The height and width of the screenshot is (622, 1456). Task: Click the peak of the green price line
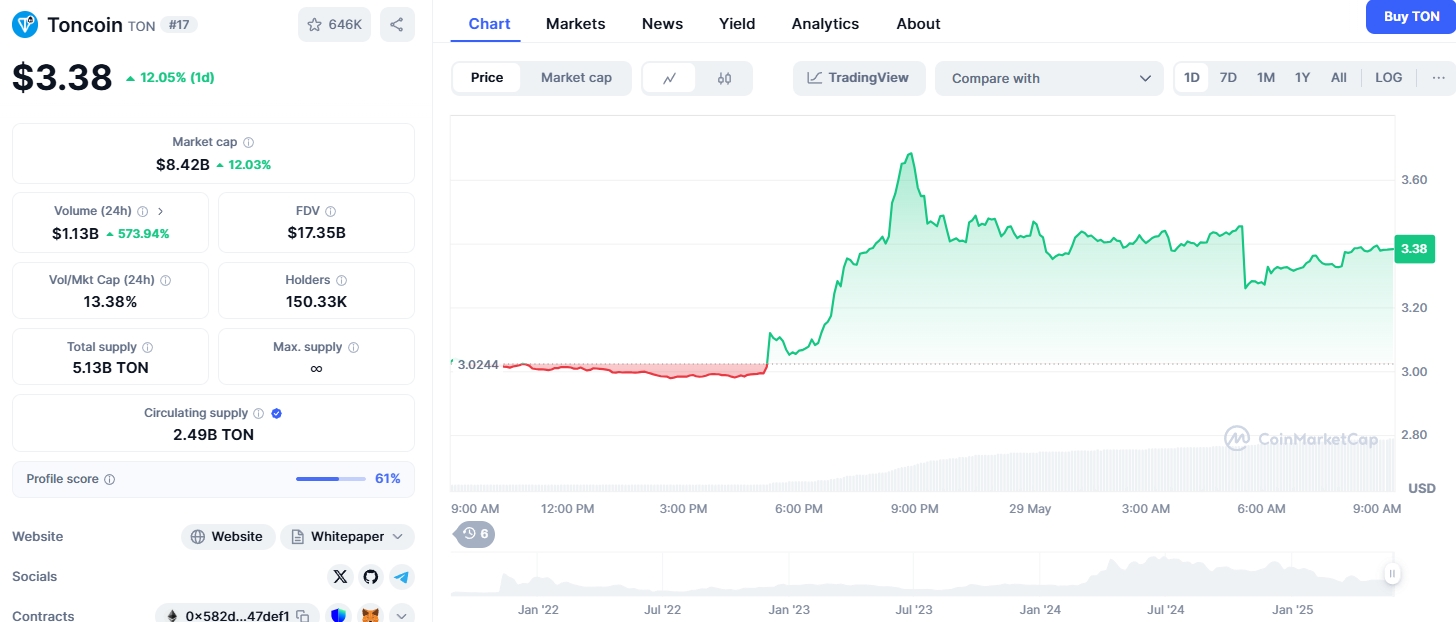tap(909, 154)
